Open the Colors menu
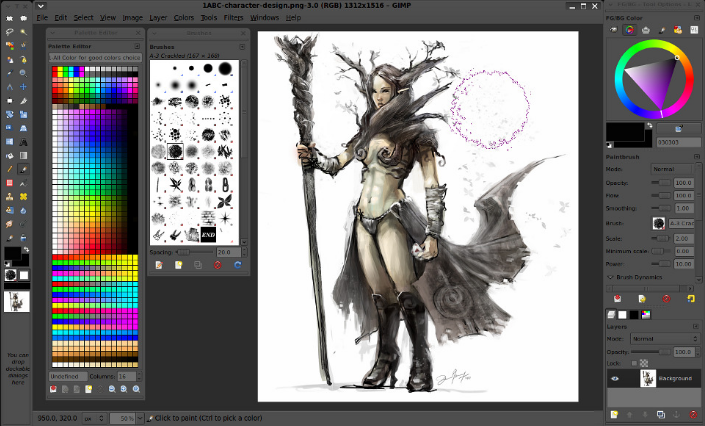This screenshot has height=426, width=705. point(184,18)
